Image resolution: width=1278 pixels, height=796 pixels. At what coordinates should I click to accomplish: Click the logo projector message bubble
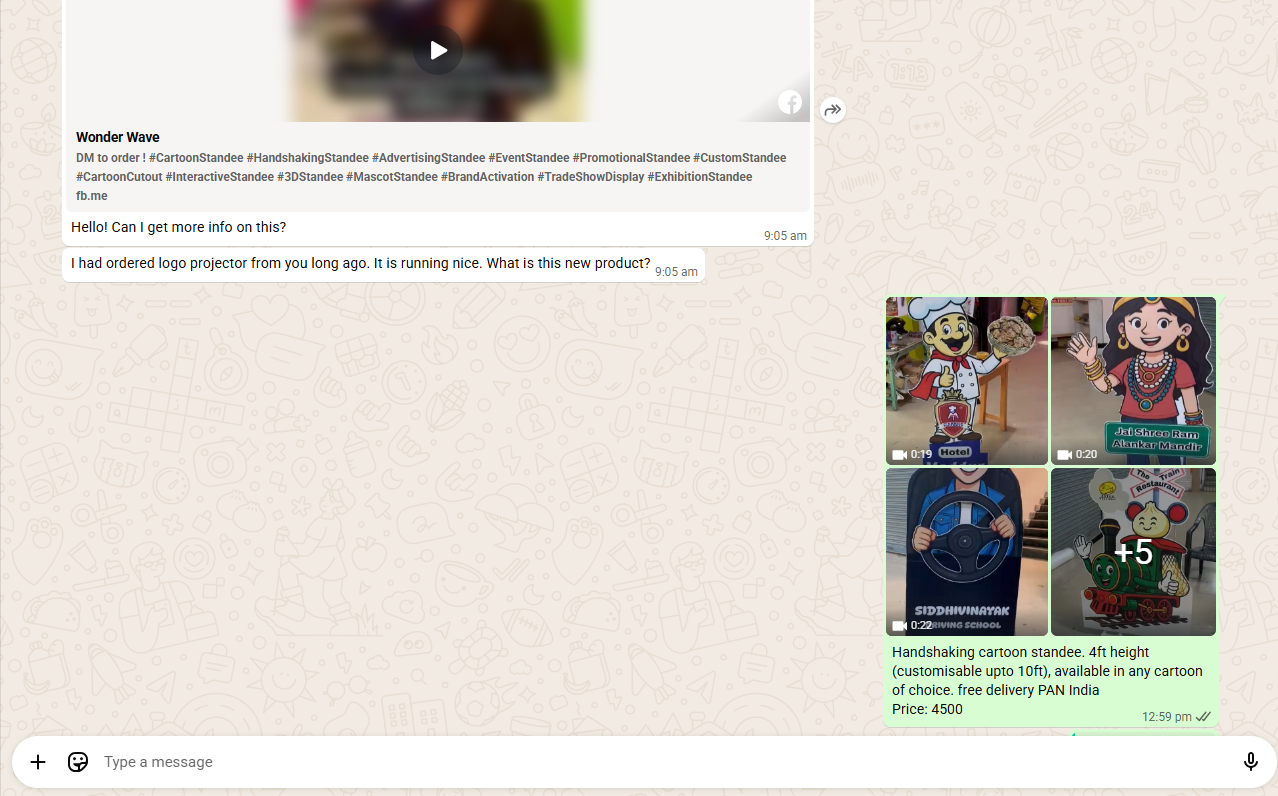361,264
